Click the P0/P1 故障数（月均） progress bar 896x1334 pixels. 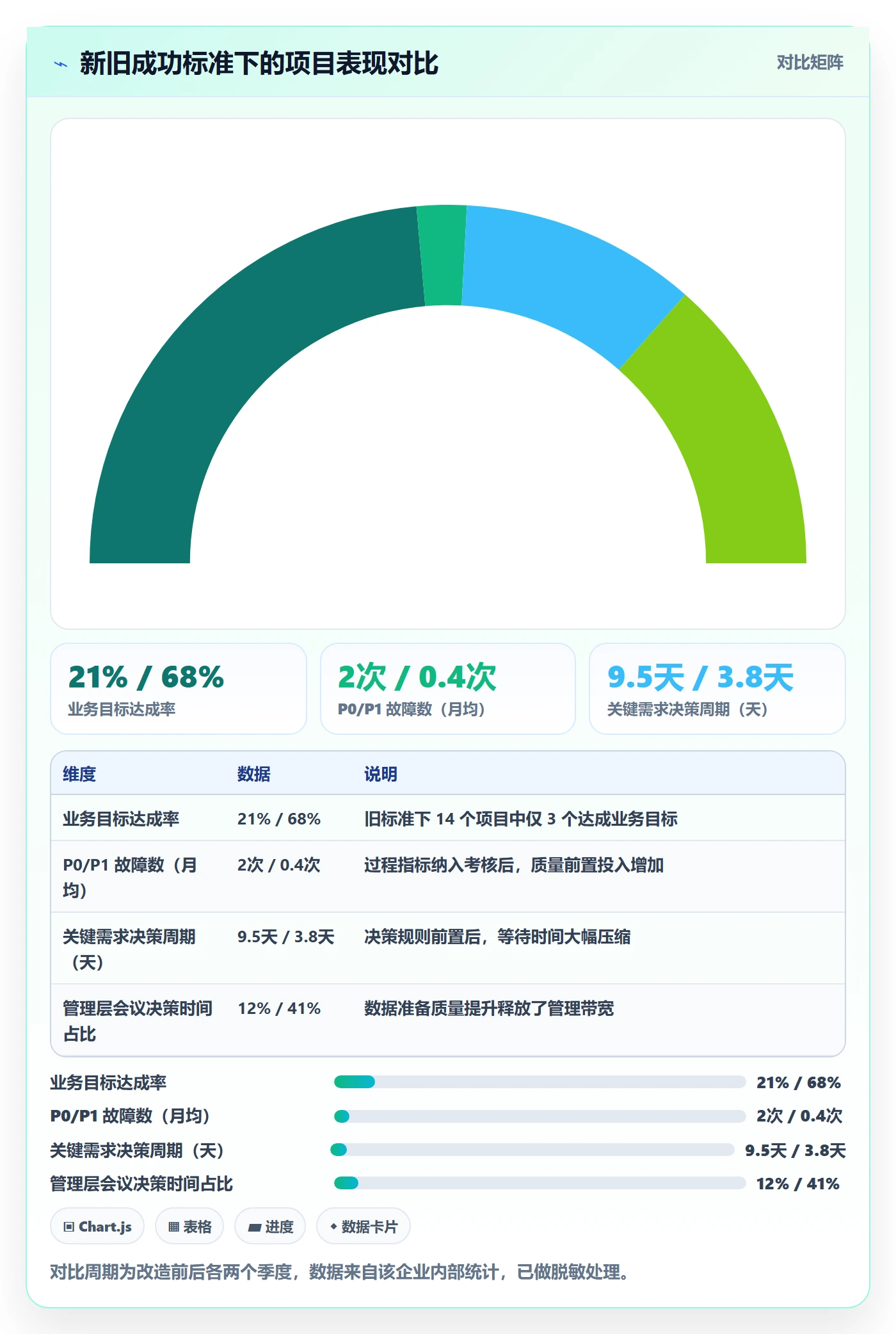click(x=540, y=1116)
